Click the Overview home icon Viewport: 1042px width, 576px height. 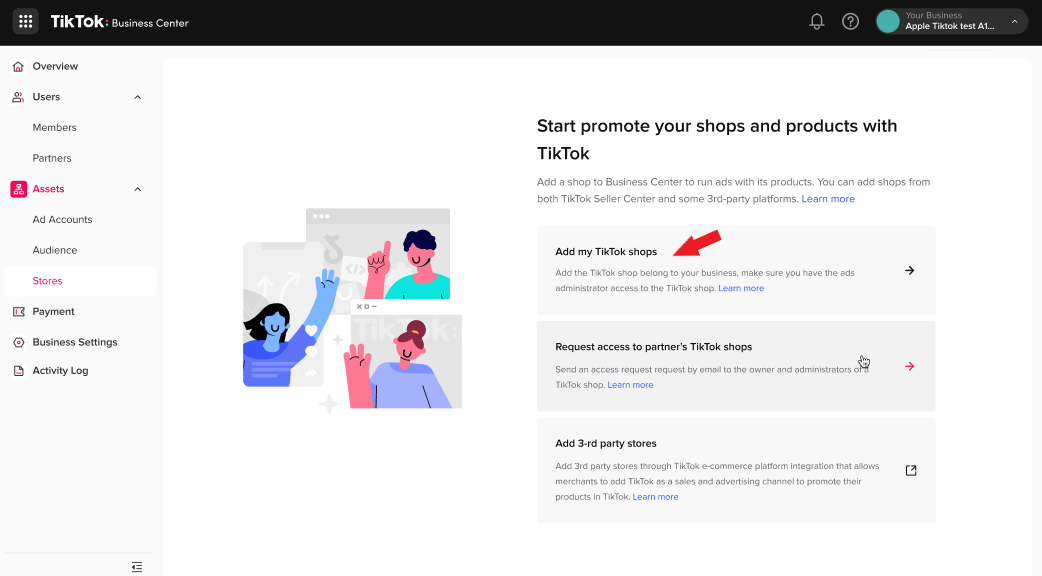click(x=18, y=67)
